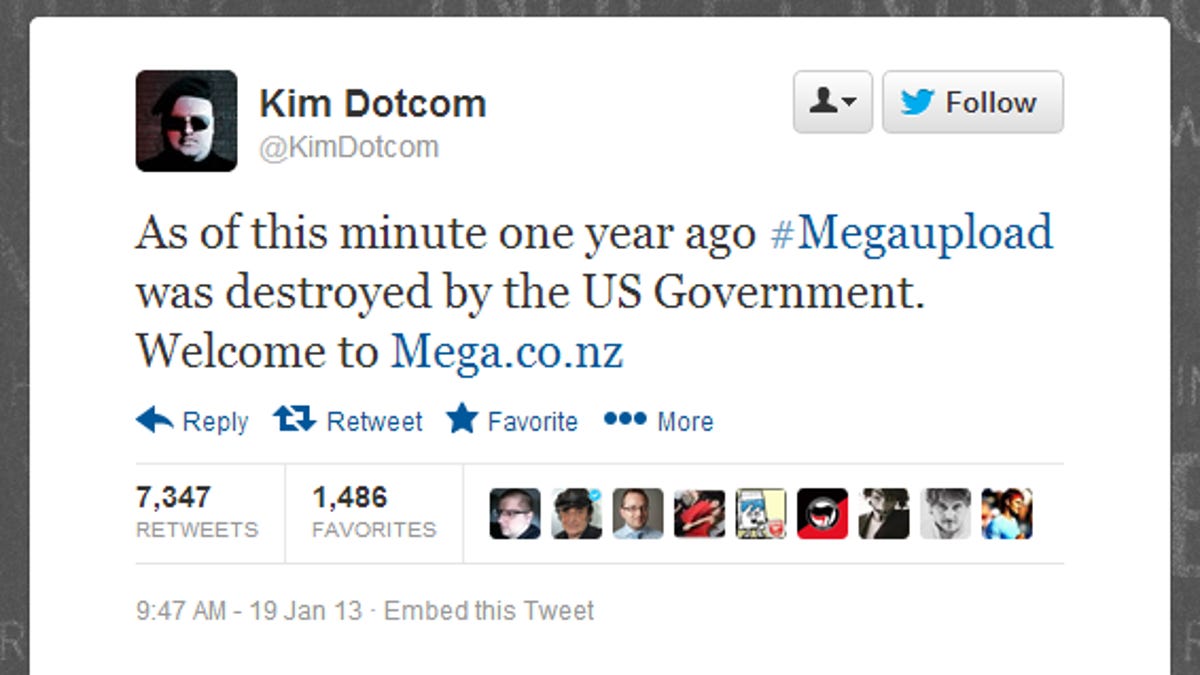1200x675 pixels.
Task: Open the 9:47 AM - 19 Jan 13 timestamp
Action: pos(248,611)
